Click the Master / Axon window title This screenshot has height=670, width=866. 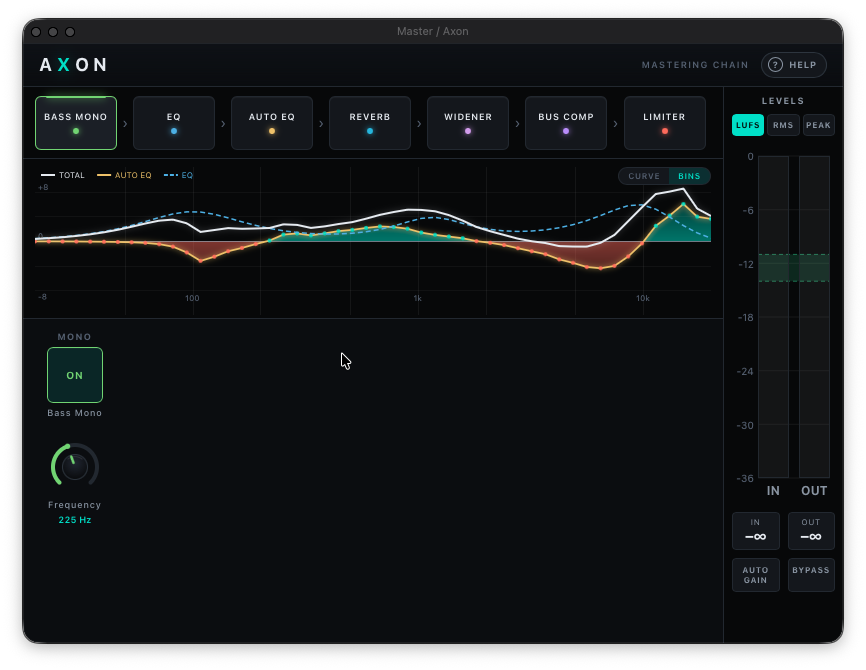pos(432,31)
